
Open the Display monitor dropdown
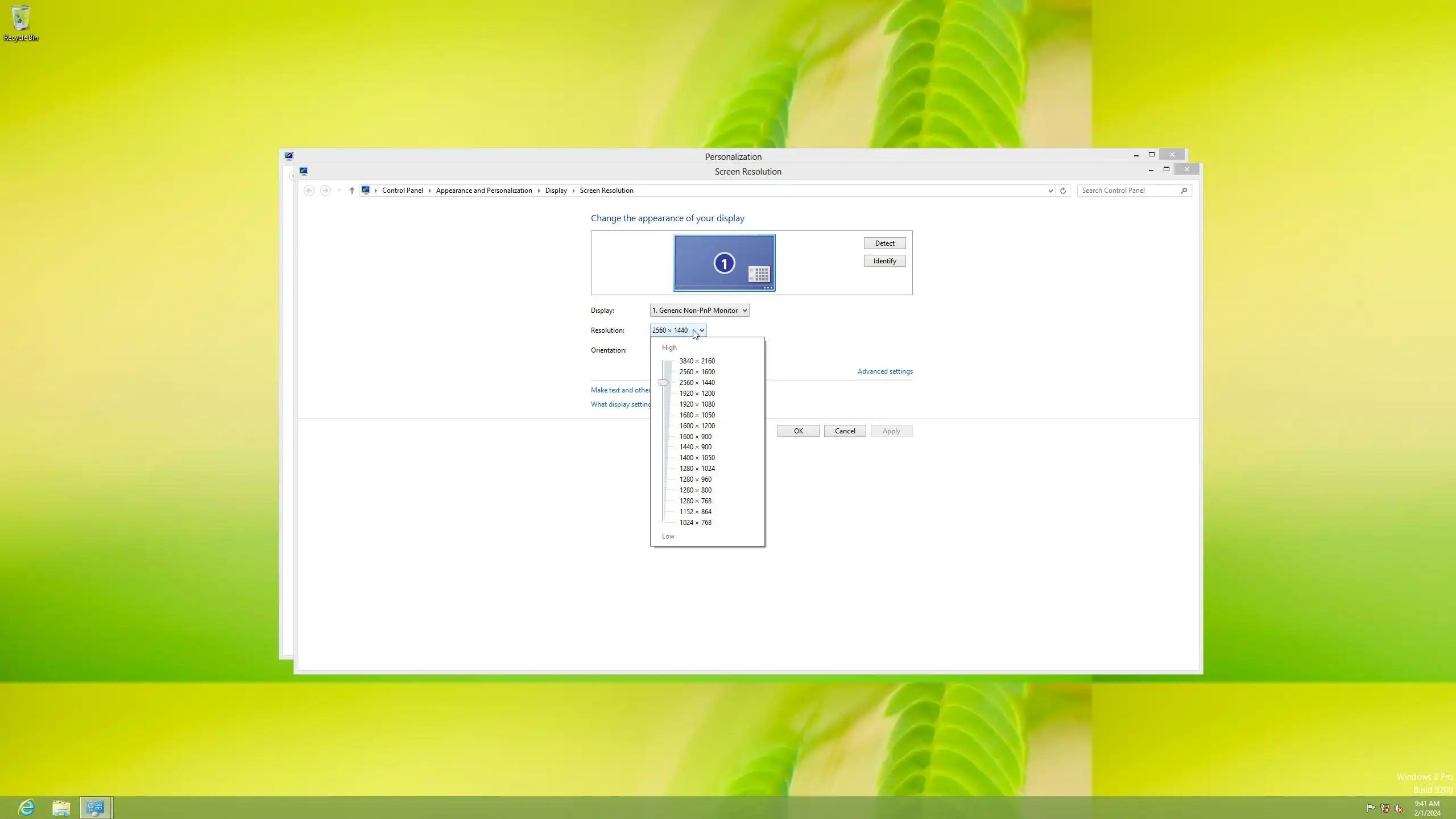point(700,311)
